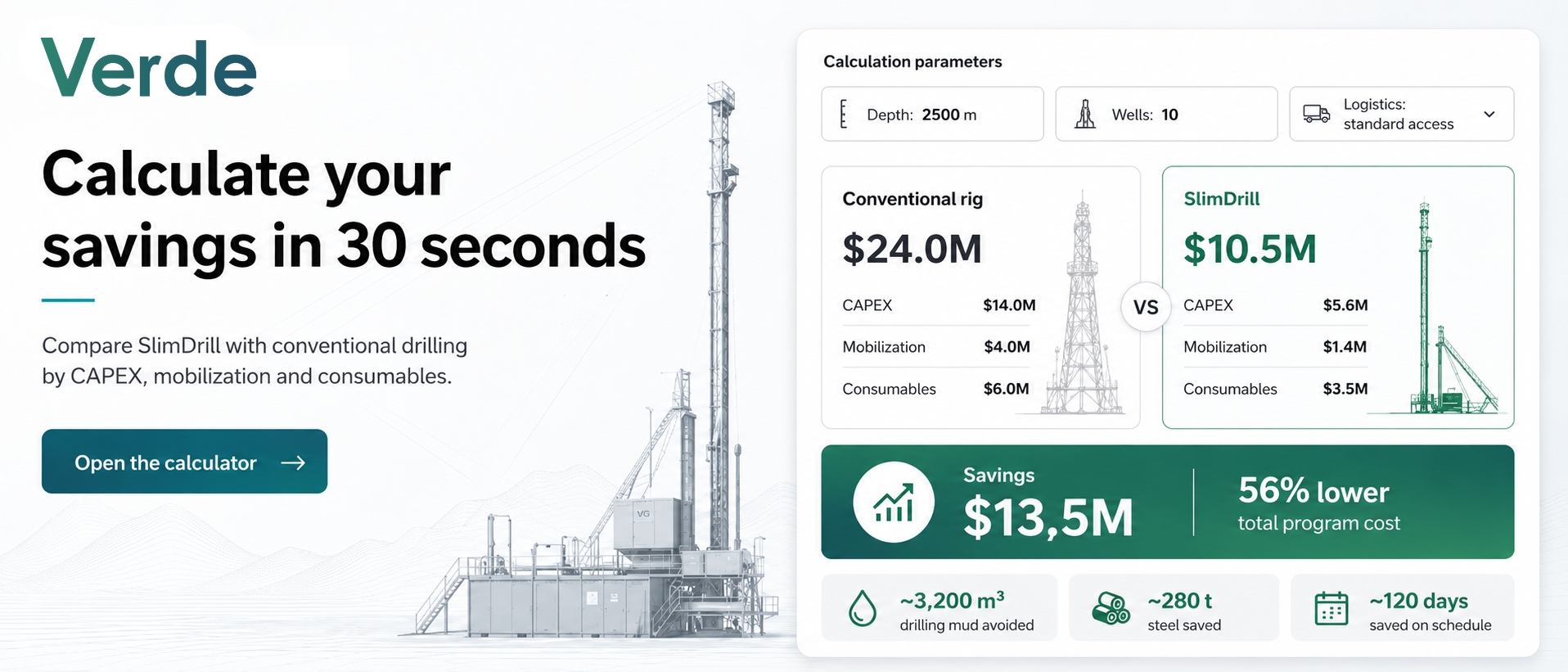Viewport: 1568px width, 672px height.
Task: Click the Depth 2500 m field
Action: click(x=932, y=114)
